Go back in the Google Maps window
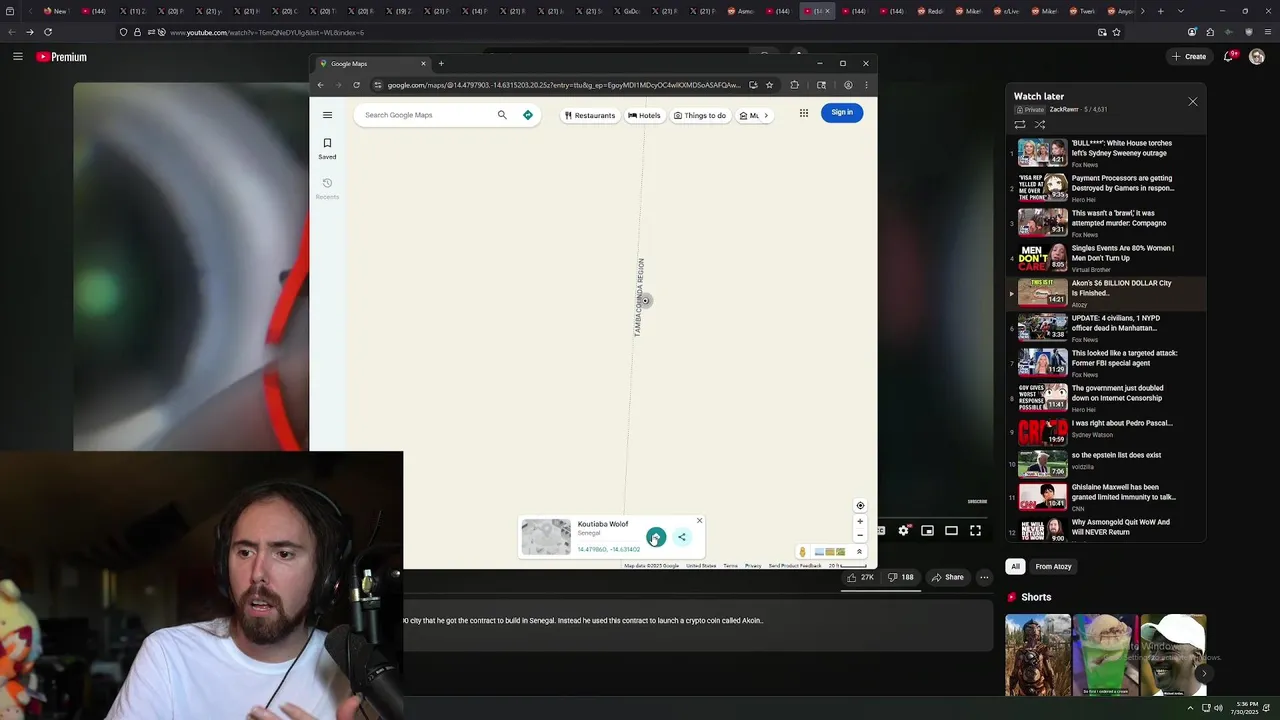Image resolution: width=1280 pixels, height=720 pixels. point(321,85)
